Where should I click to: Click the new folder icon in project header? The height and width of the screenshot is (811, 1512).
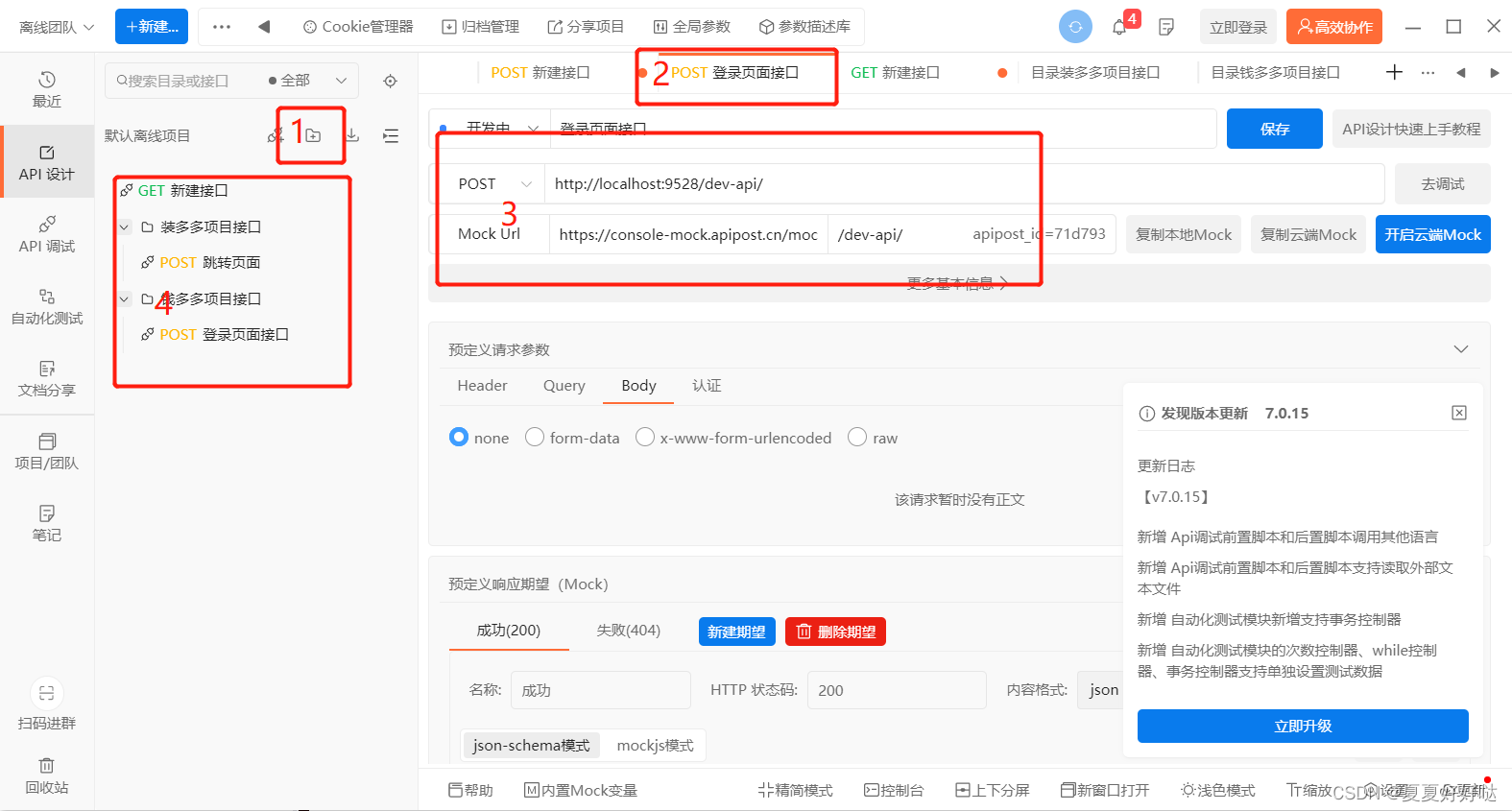pos(313,135)
